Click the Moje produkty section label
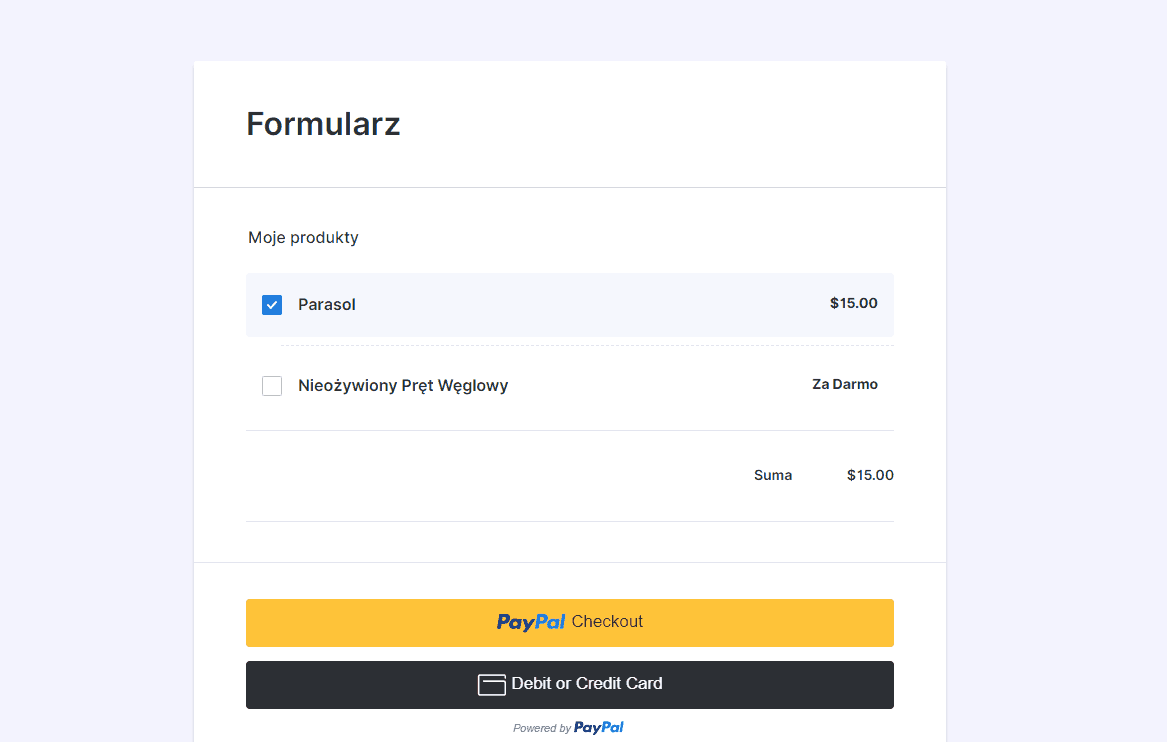Viewport: 1167px width, 742px height. pyautogui.click(x=303, y=238)
